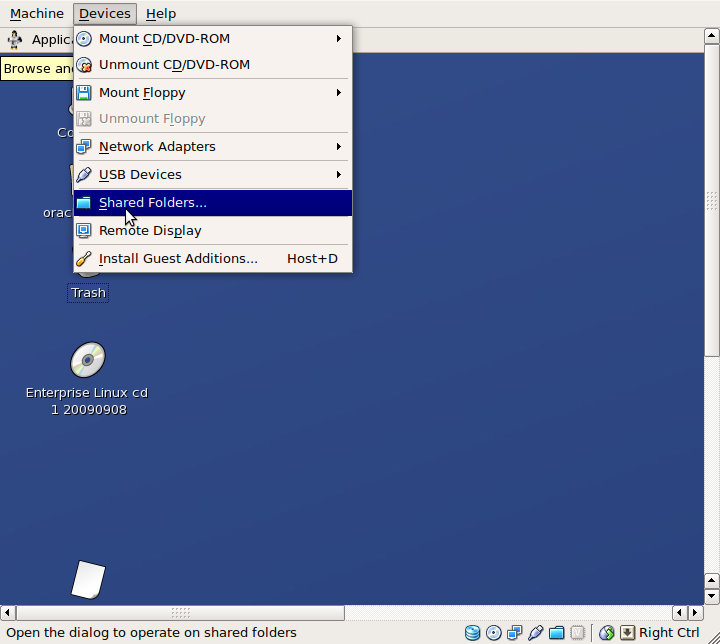Screen dimensions: 720x644
Task: Click USB indicator icon in status bar
Action: pos(535,633)
